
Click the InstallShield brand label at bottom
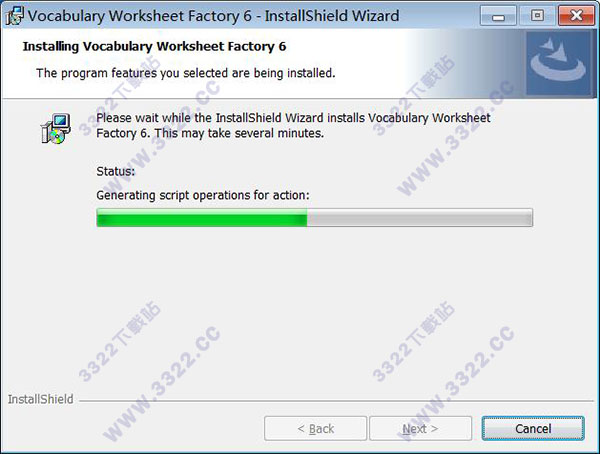coord(41,399)
